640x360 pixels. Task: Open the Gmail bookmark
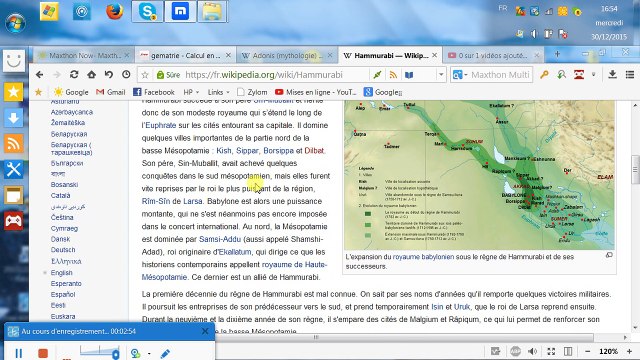click(111, 92)
